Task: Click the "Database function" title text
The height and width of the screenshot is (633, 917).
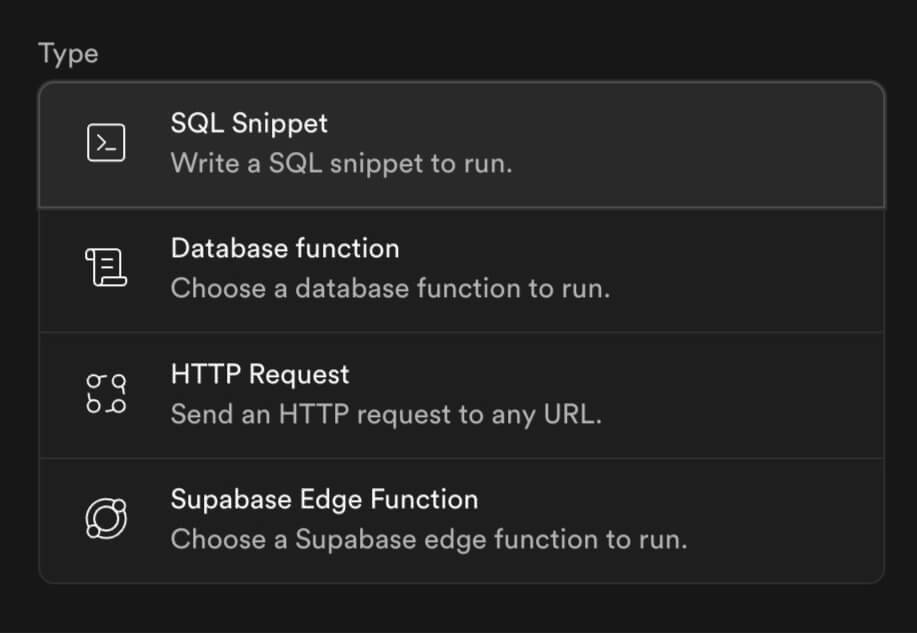Action: 285,249
